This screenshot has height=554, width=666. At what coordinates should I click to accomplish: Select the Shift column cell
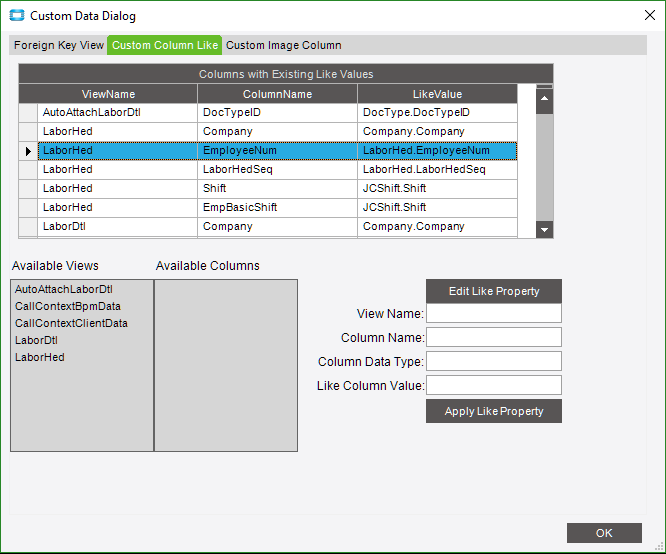(x=277, y=188)
